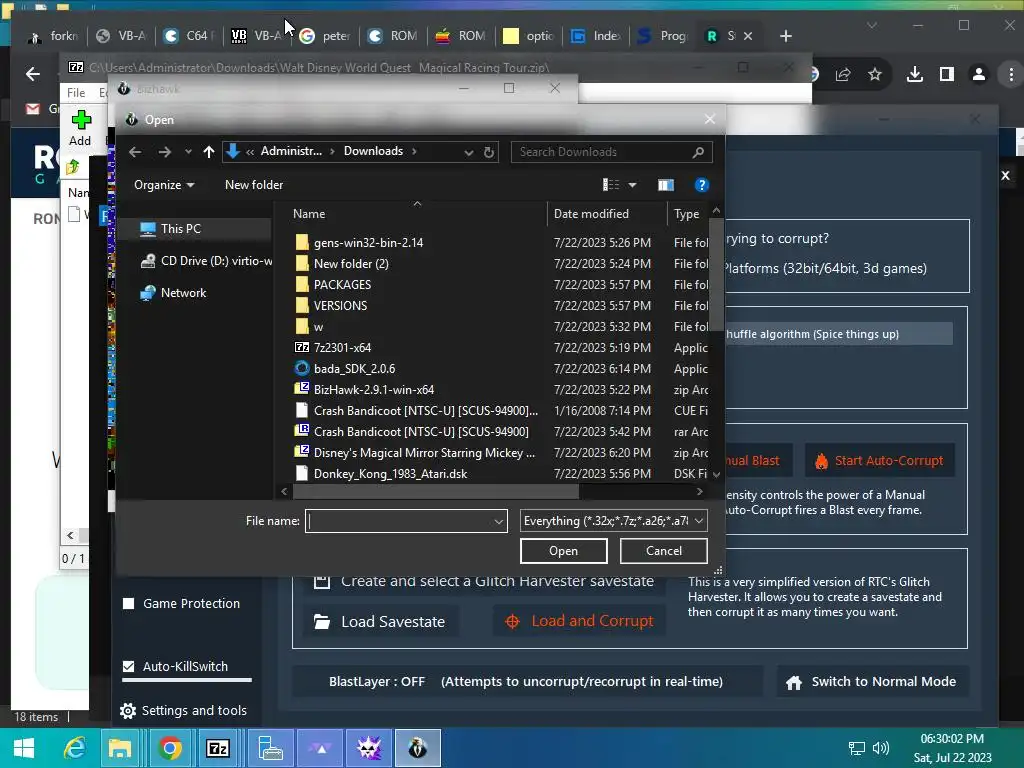
Task: Open the Windows Start menu
Action: [24, 748]
